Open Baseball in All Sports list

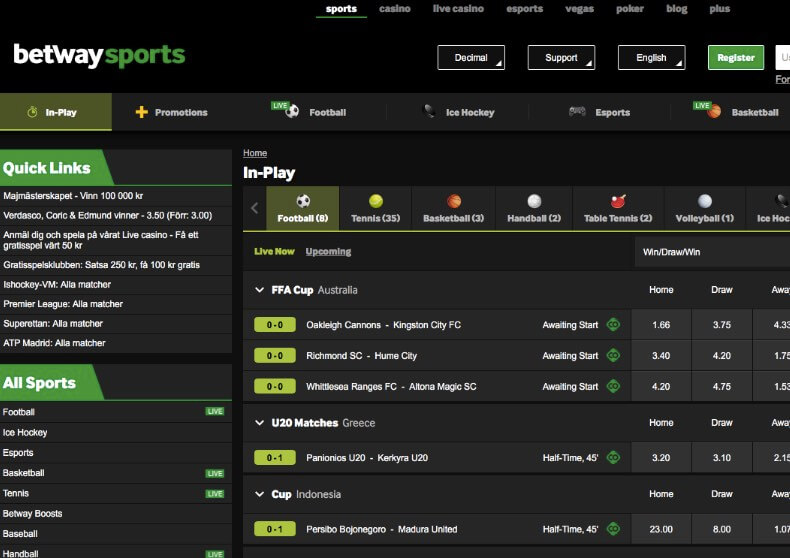point(116,534)
